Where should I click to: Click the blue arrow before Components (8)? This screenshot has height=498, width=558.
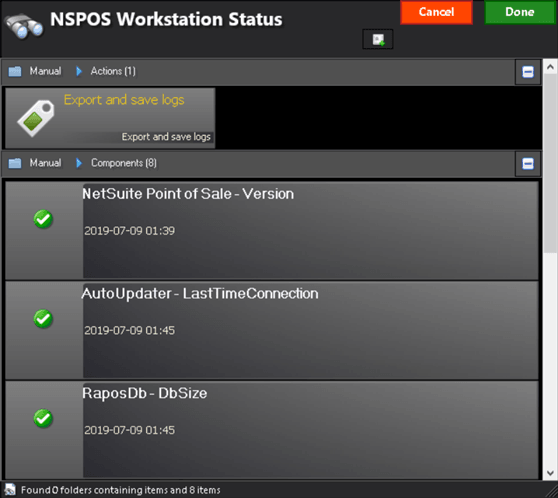[79, 163]
